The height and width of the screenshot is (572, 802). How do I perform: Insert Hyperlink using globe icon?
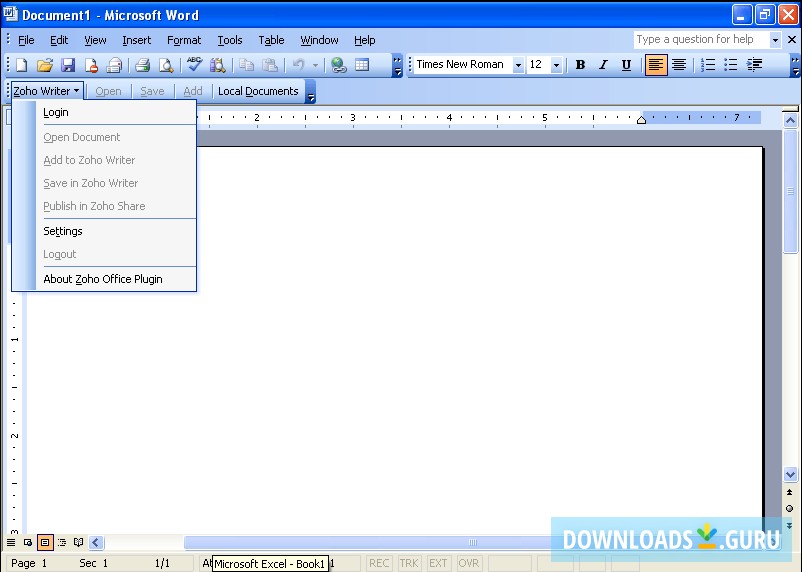click(338, 65)
